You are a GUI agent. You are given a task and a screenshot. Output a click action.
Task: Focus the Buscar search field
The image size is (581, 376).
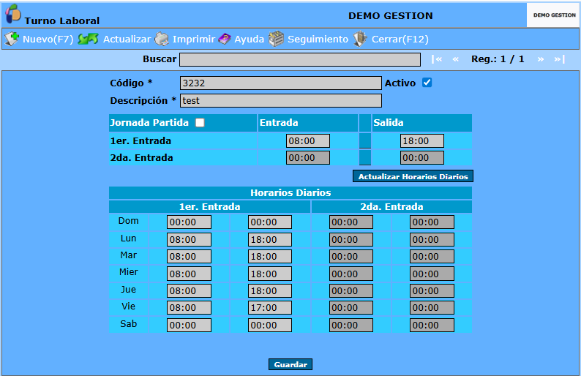(300, 60)
